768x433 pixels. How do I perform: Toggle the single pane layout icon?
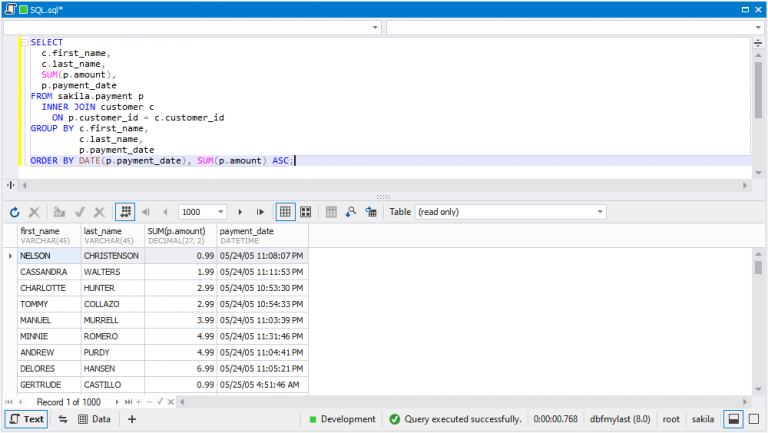(x=754, y=419)
